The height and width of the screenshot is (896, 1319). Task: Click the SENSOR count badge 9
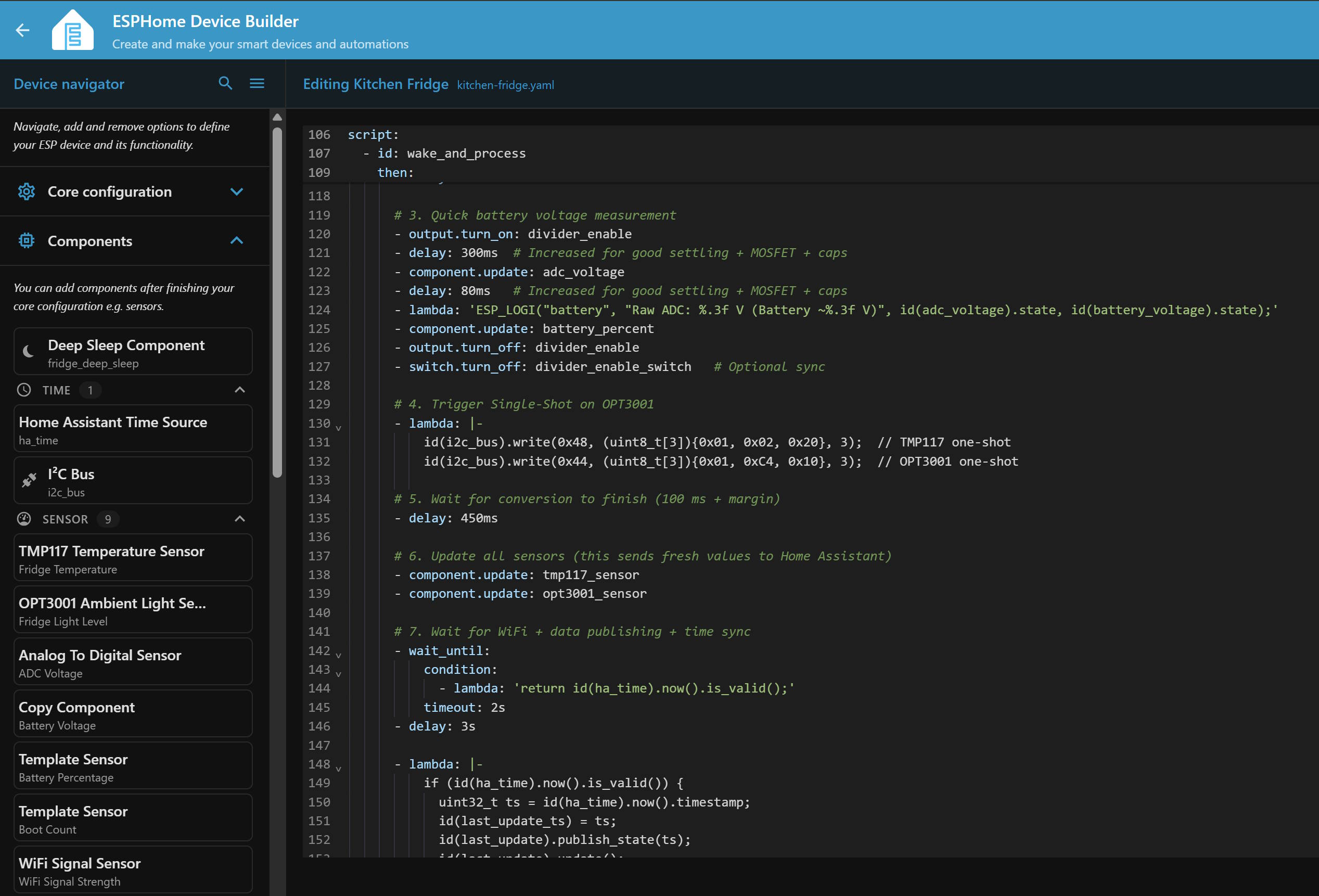tap(108, 519)
